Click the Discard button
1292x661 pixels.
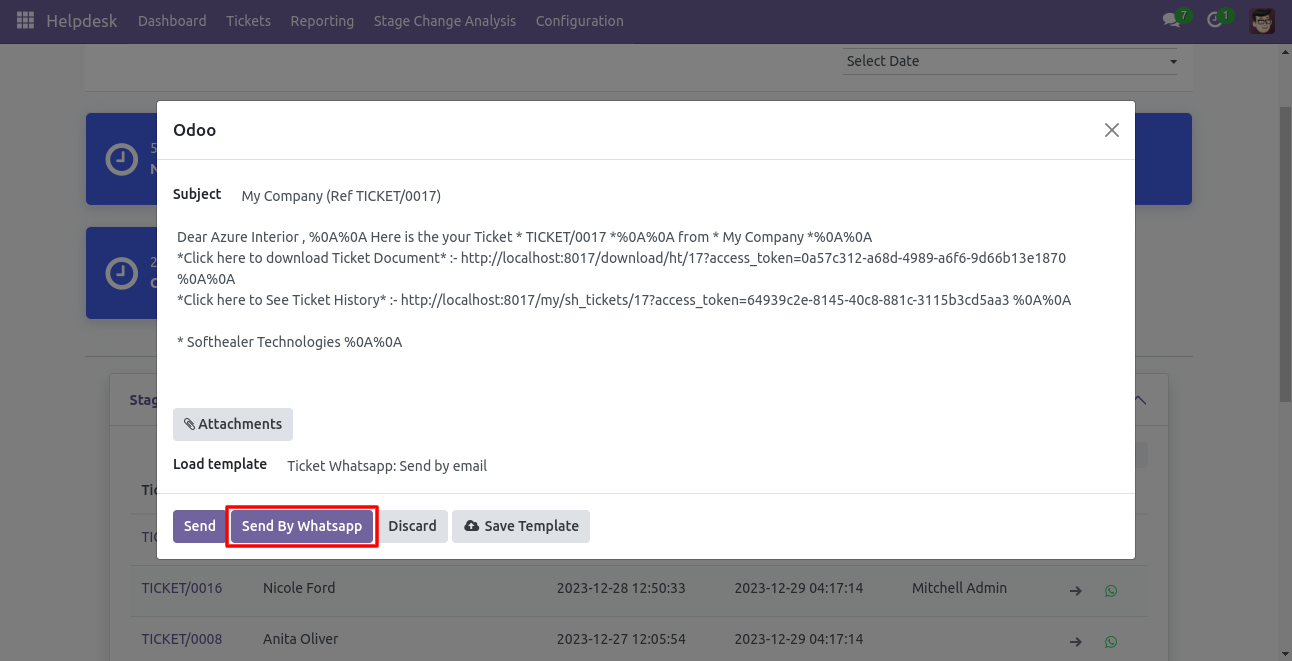click(412, 526)
